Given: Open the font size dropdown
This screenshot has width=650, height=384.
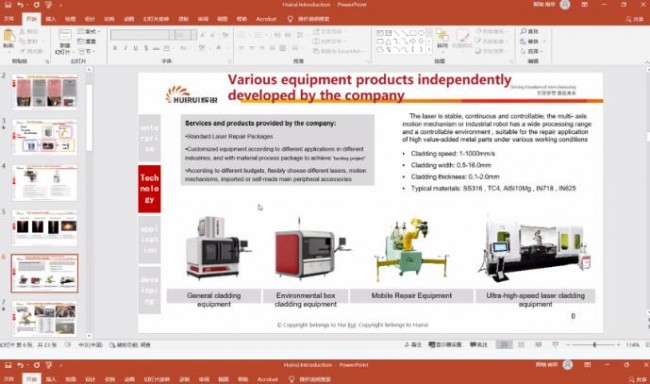Looking at the screenshot, I should pyautogui.click(x=194, y=34).
